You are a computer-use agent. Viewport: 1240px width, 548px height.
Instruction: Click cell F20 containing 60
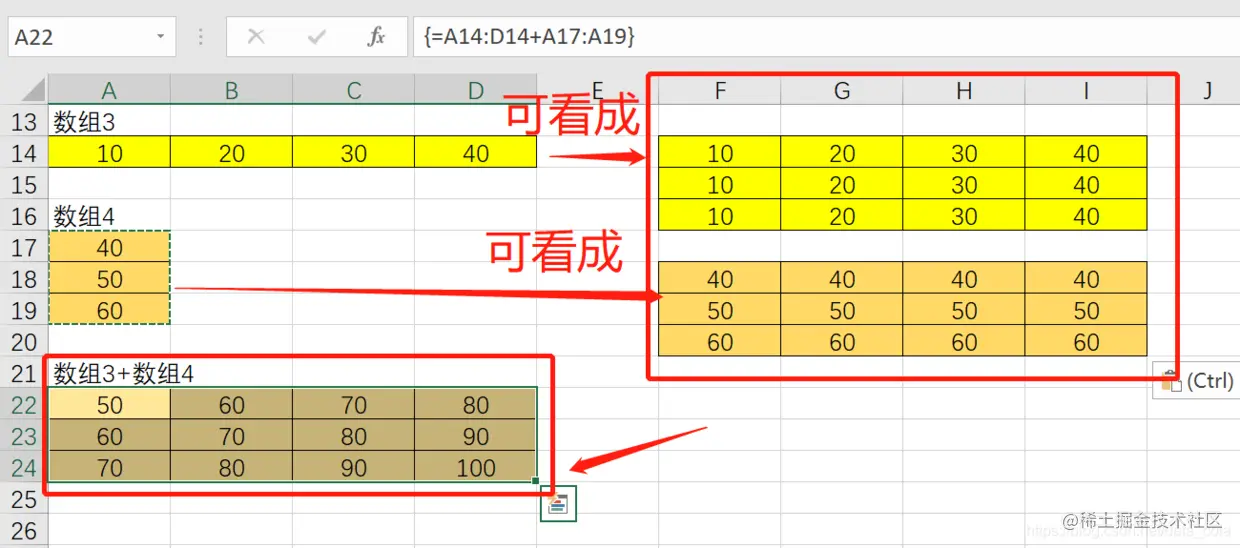tap(720, 342)
